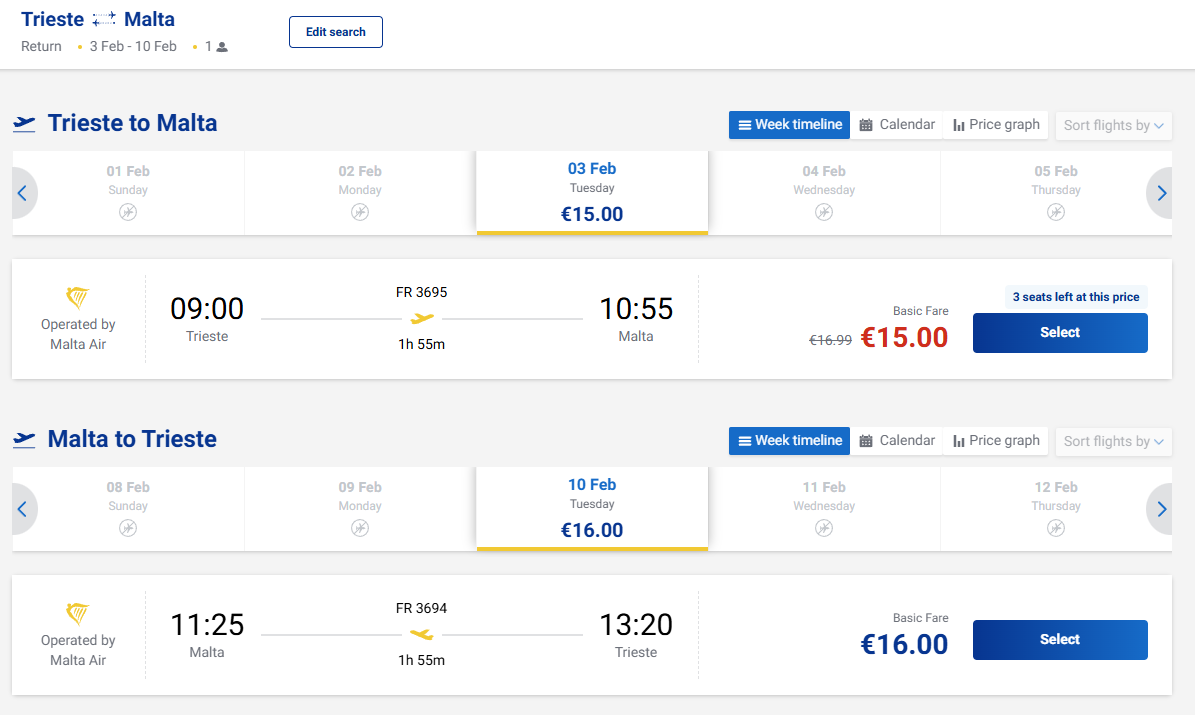Viewport: 1195px width, 715px height.
Task: Click Ryanair harp logo on the outbound flight
Action: click(78, 298)
